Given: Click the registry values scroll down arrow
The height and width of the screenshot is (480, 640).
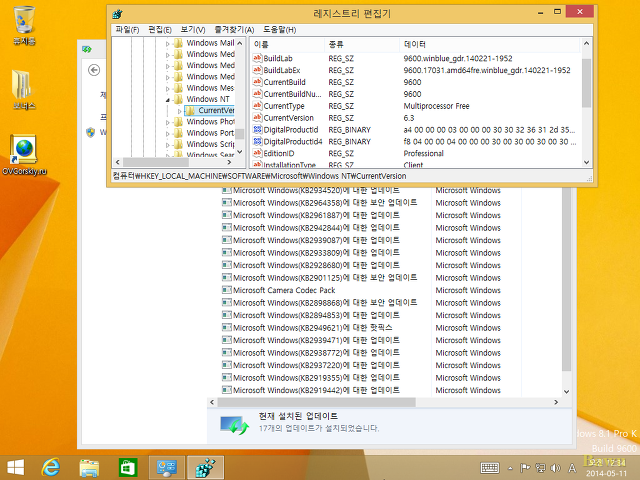Looking at the screenshot, I should tap(586, 162).
